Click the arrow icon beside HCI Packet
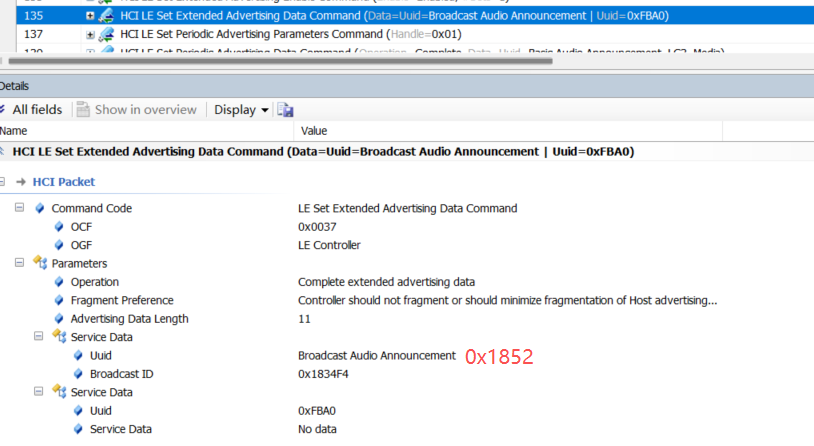 tap(21, 182)
